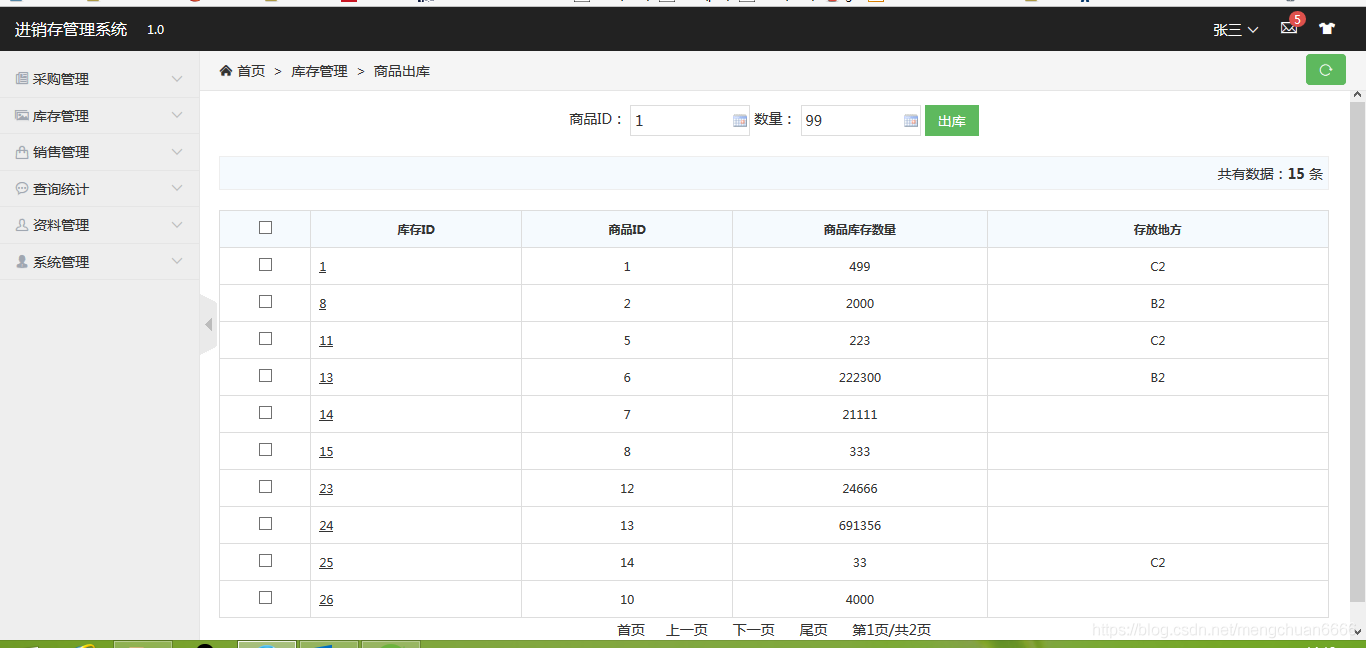Click the calendar icon in 数量 field

click(911, 121)
